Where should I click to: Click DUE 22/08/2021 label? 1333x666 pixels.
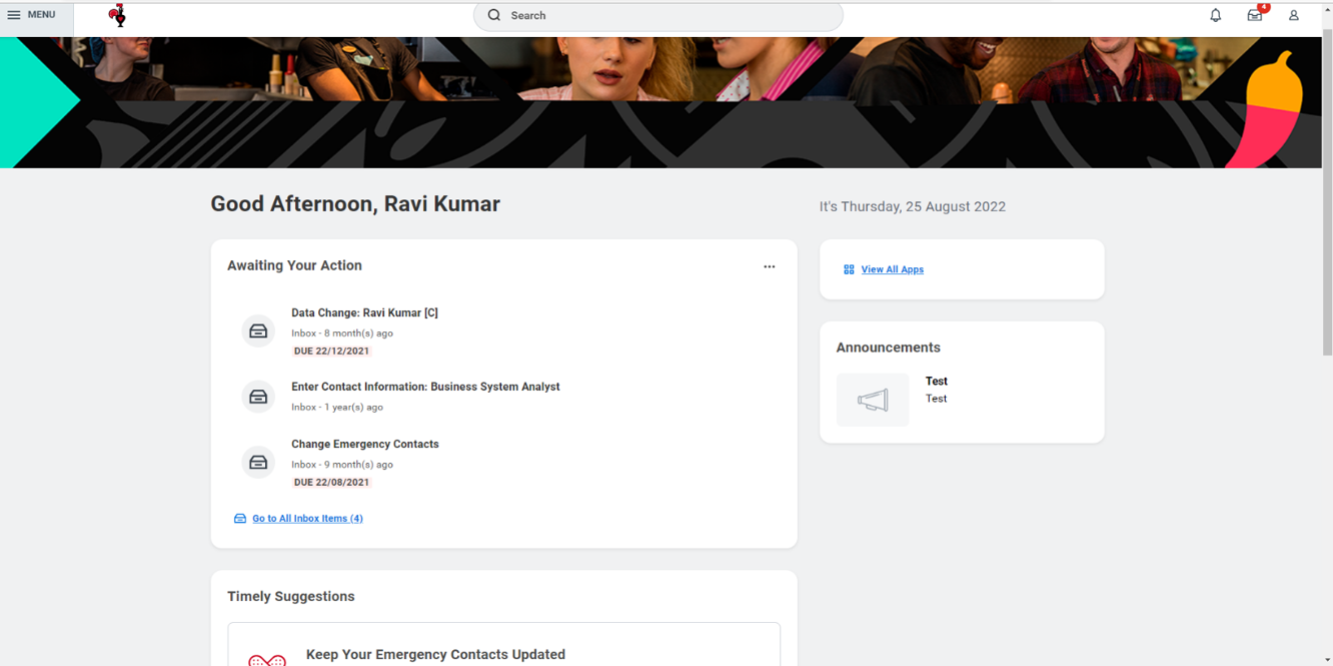point(331,482)
